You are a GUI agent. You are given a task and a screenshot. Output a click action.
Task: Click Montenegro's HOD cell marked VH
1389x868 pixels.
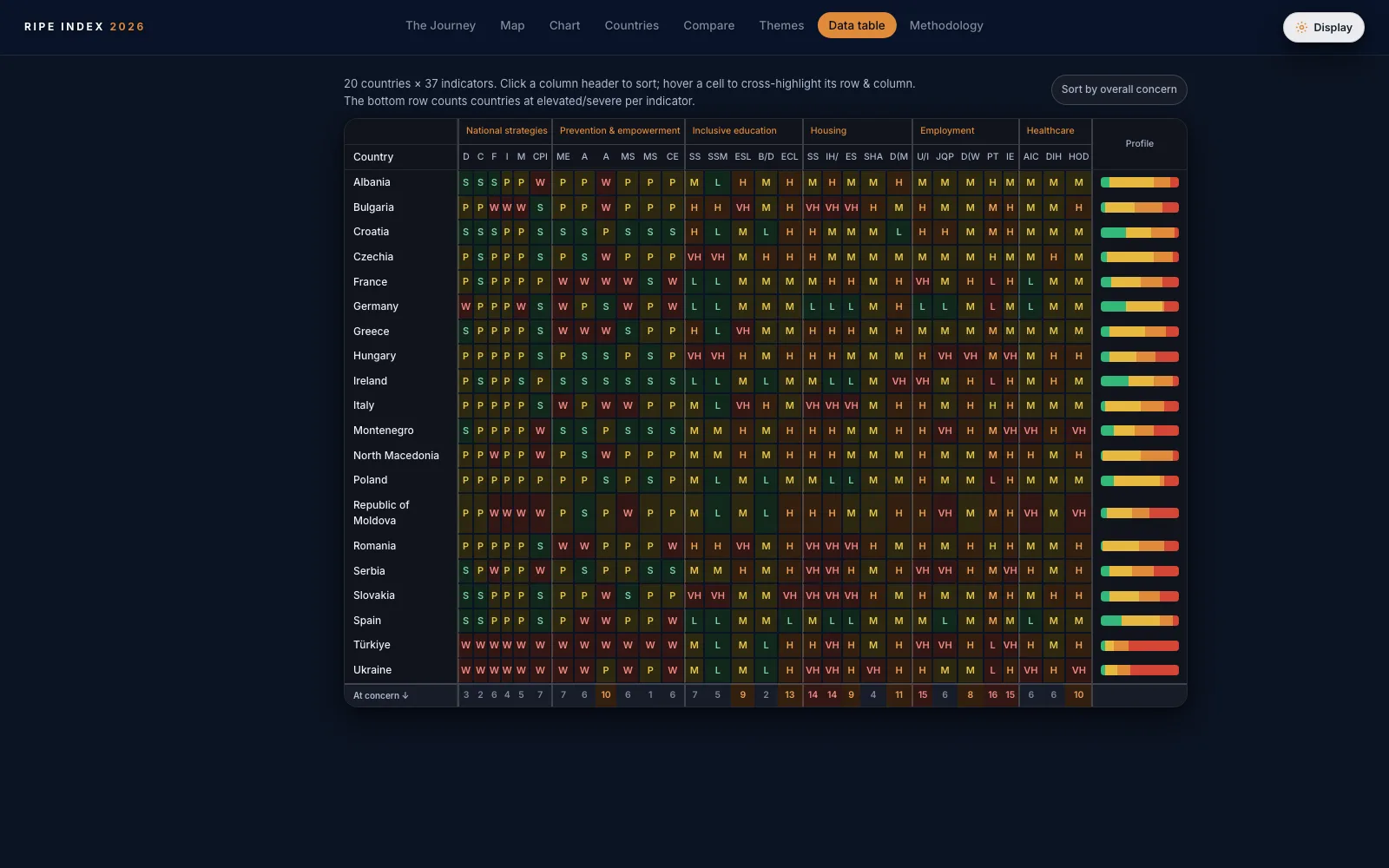click(1078, 431)
